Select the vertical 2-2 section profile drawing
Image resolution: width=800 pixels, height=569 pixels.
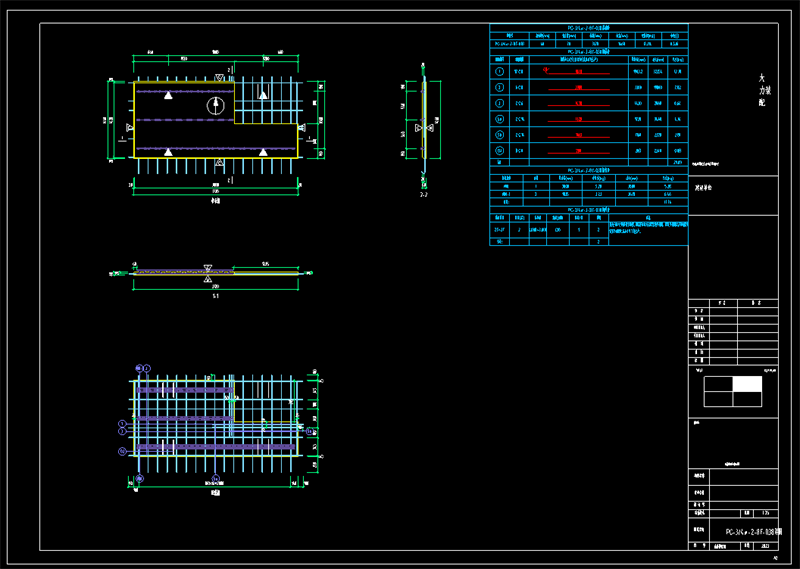423,125
